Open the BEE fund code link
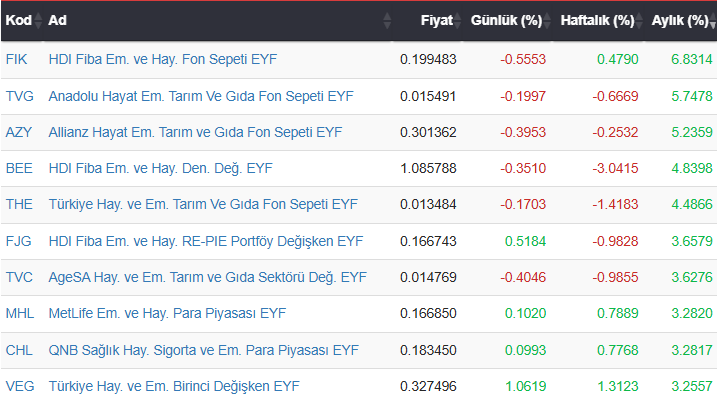The height and width of the screenshot is (400, 717). (19, 169)
